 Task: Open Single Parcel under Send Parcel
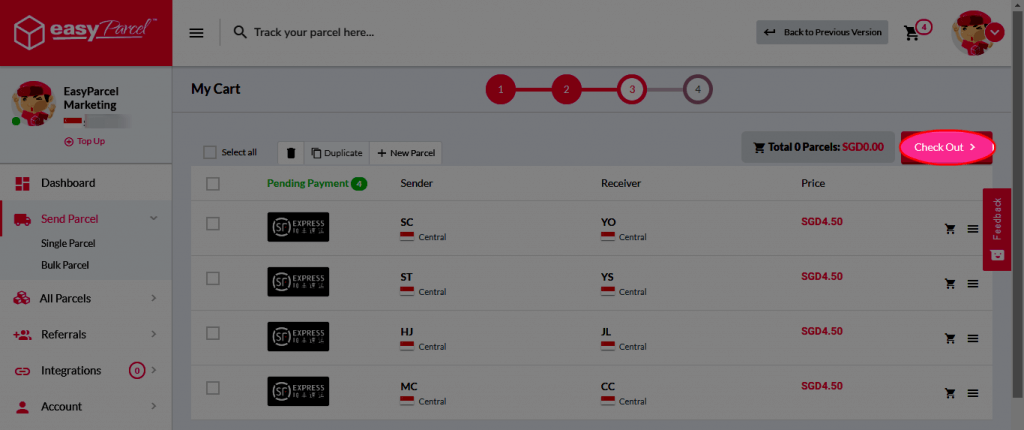(68, 243)
